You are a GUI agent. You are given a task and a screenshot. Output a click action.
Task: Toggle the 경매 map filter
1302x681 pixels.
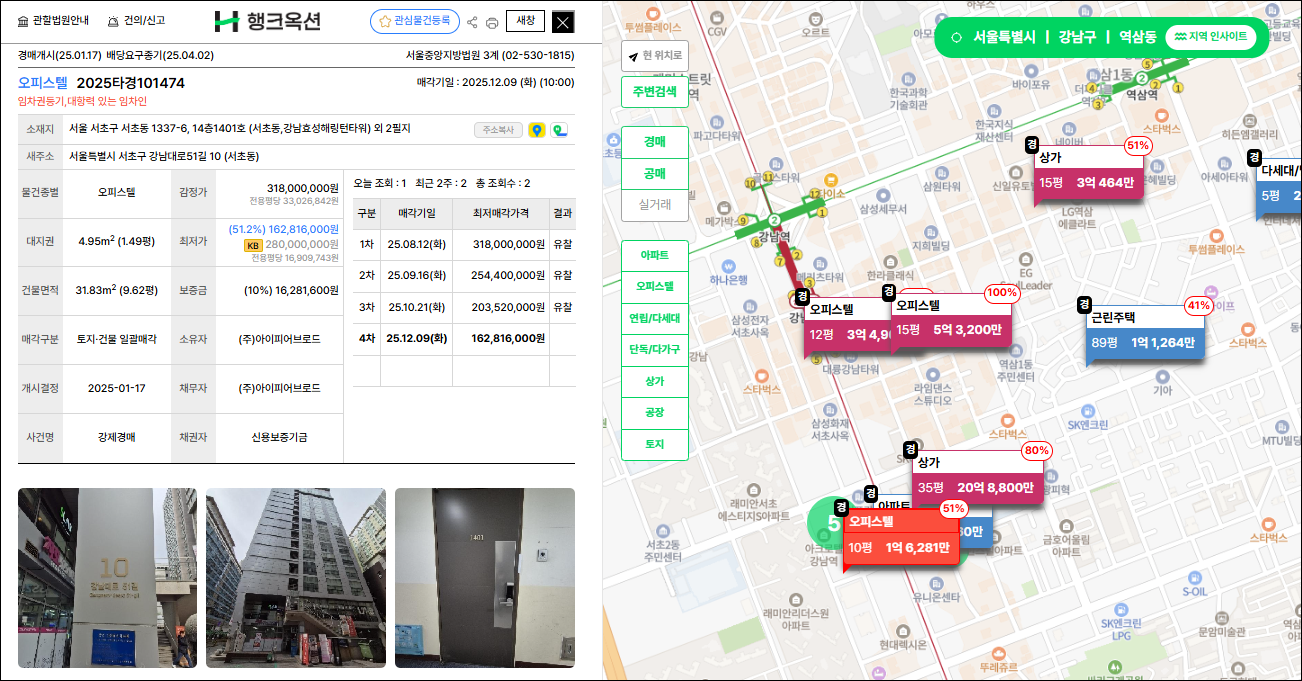(x=655, y=142)
